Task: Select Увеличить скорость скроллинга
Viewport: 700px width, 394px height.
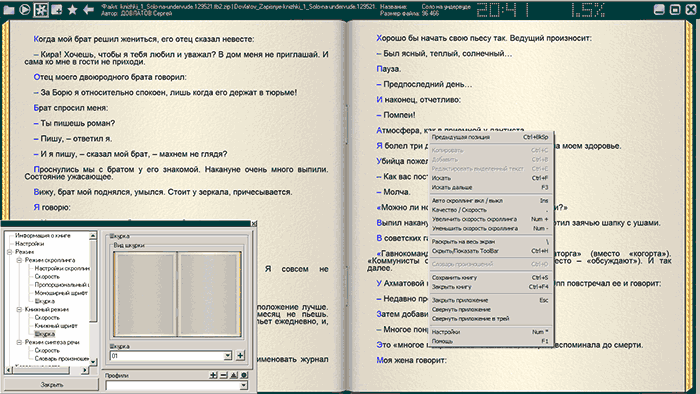Action: coord(490,219)
